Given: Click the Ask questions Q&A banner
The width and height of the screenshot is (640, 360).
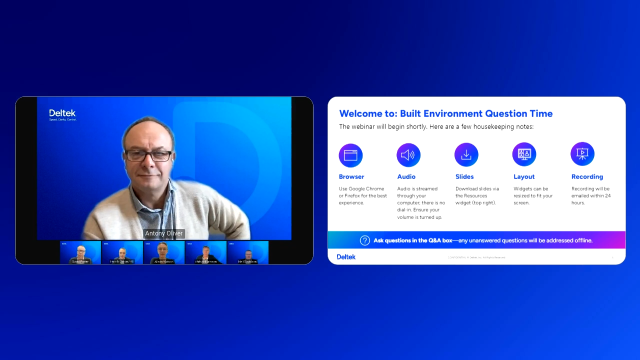Looking at the screenshot, I should click(x=476, y=240).
